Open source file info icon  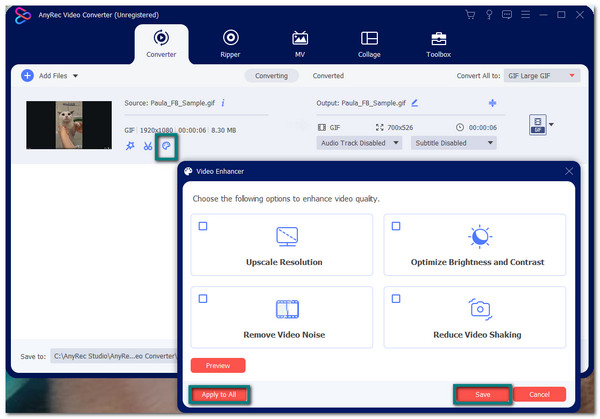pyautogui.click(x=223, y=103)
